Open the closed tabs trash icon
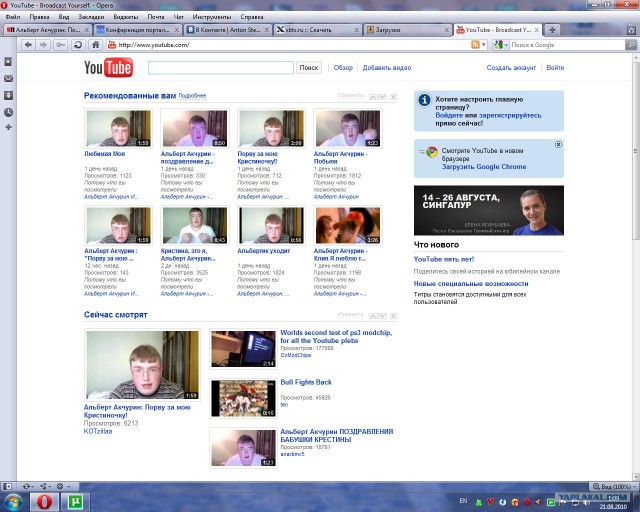 pyautogui.click(x=631, y=30)
